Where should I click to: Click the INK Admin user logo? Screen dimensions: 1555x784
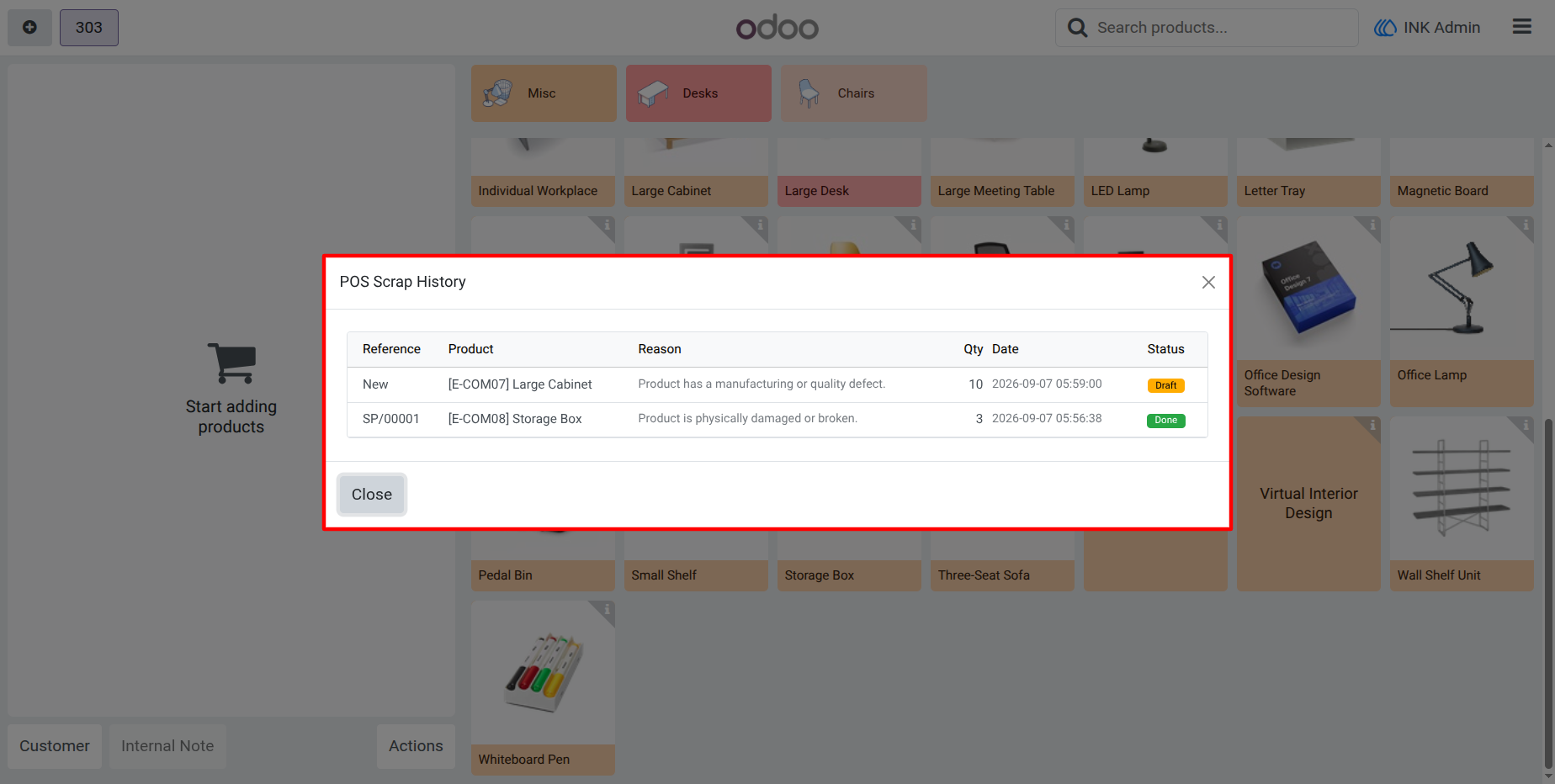[x=1385, y=28]
